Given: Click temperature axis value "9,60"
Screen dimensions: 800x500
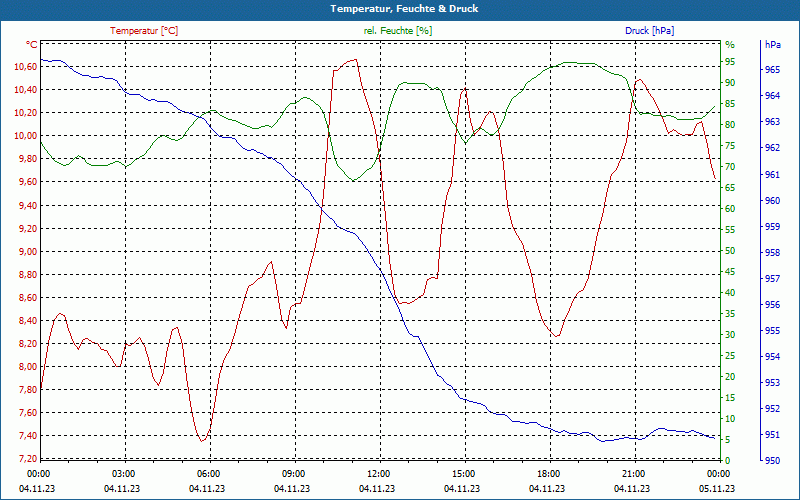Looking at the screenshot, I should [x=28, y=182].
